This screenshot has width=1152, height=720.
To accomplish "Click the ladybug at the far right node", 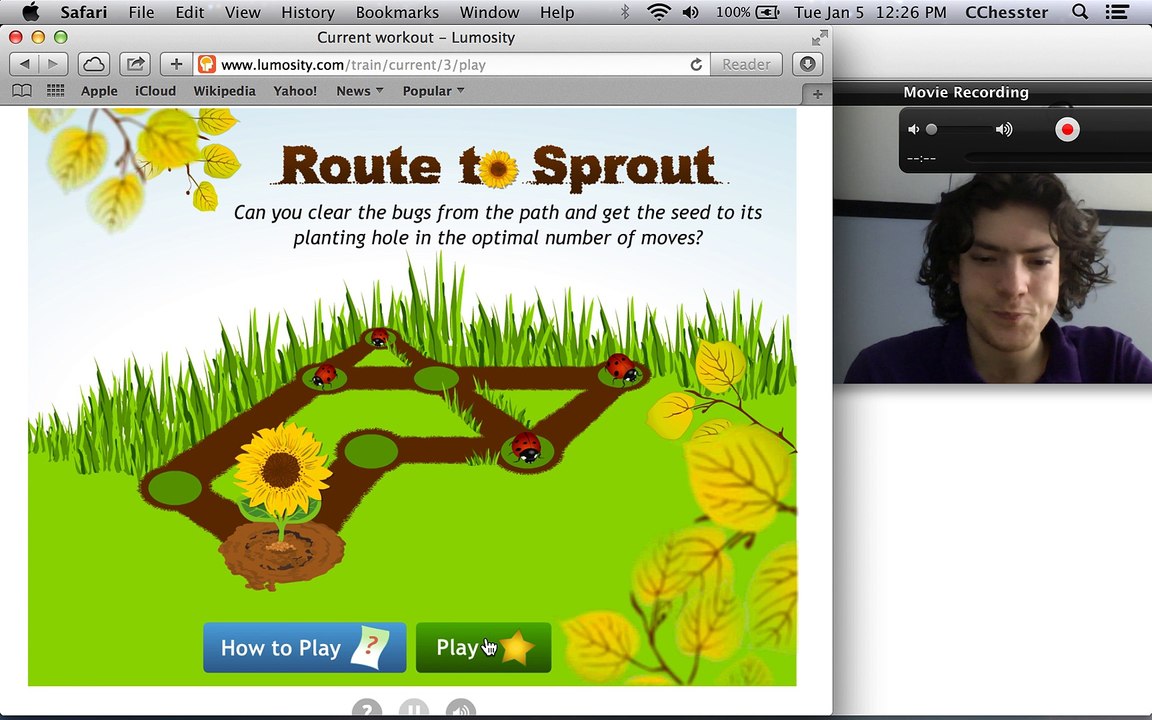I will (622, 367).
